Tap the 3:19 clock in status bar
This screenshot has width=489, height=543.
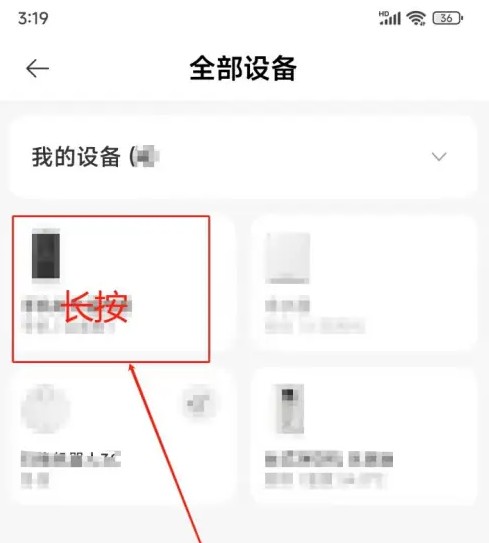(33, 18)
